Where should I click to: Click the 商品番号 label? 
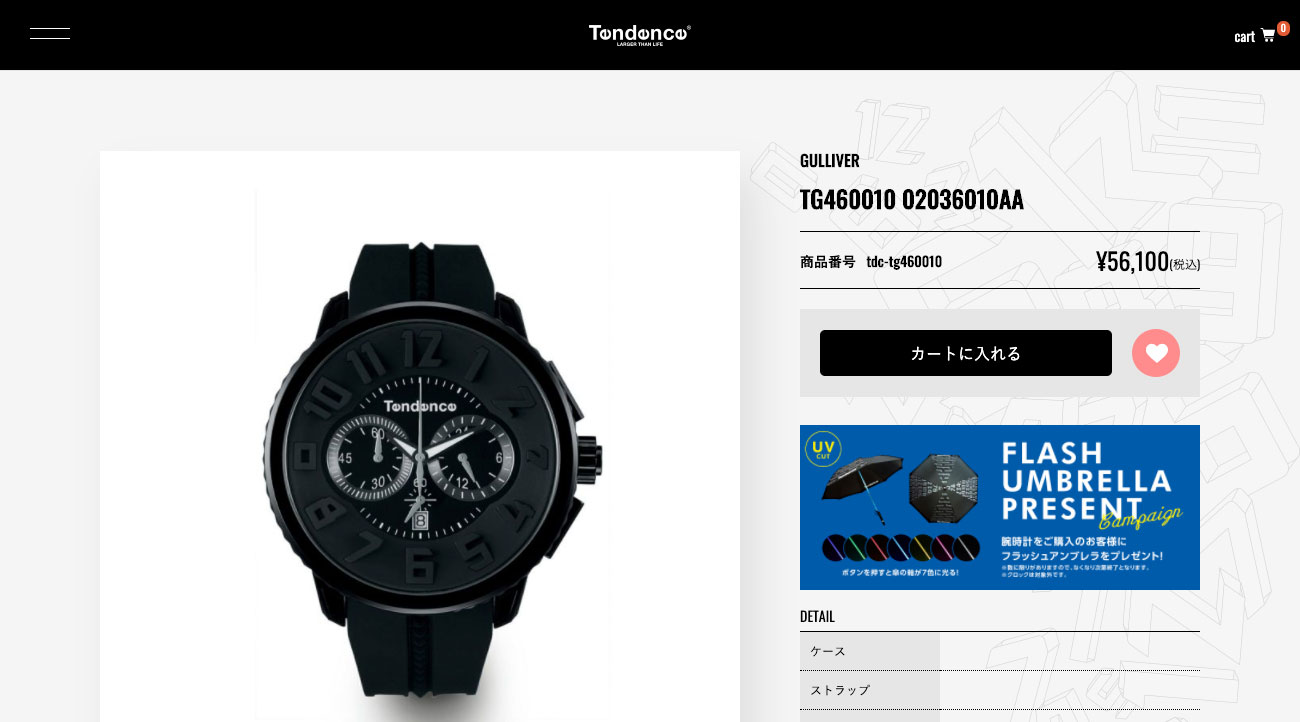pyautogui.click(x=828, y=262)
